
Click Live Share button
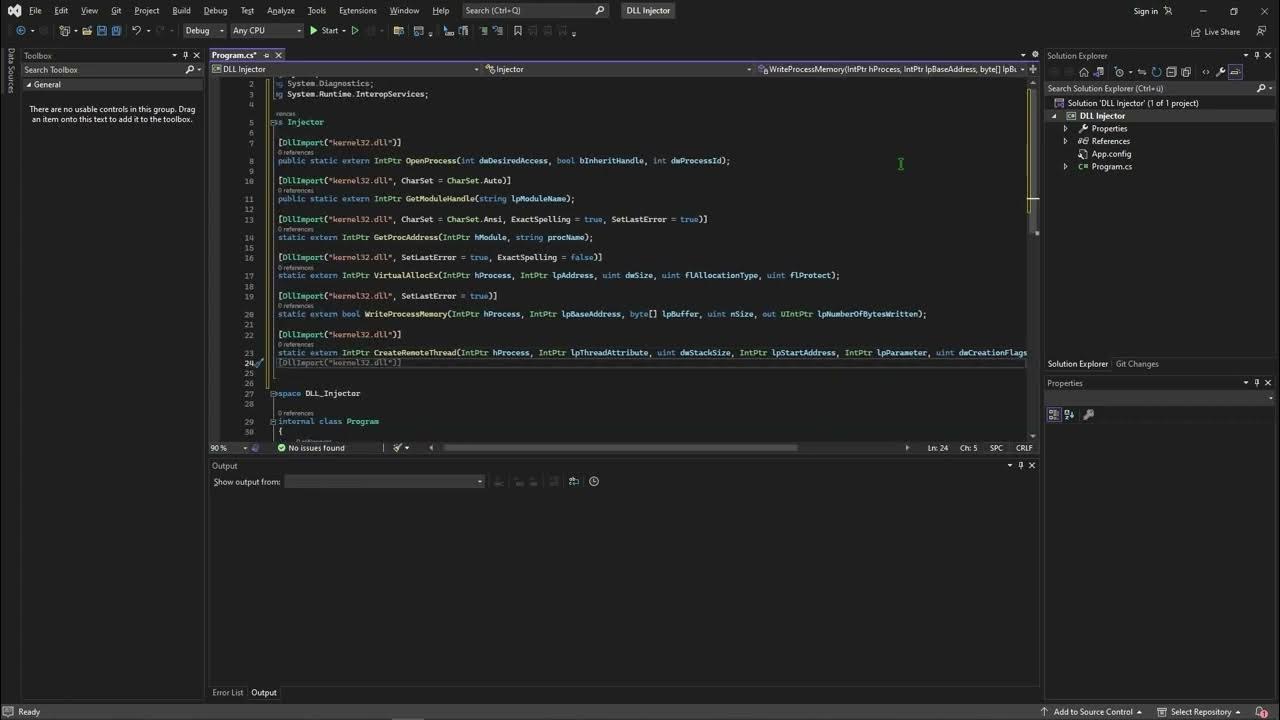pos(1215,32)
